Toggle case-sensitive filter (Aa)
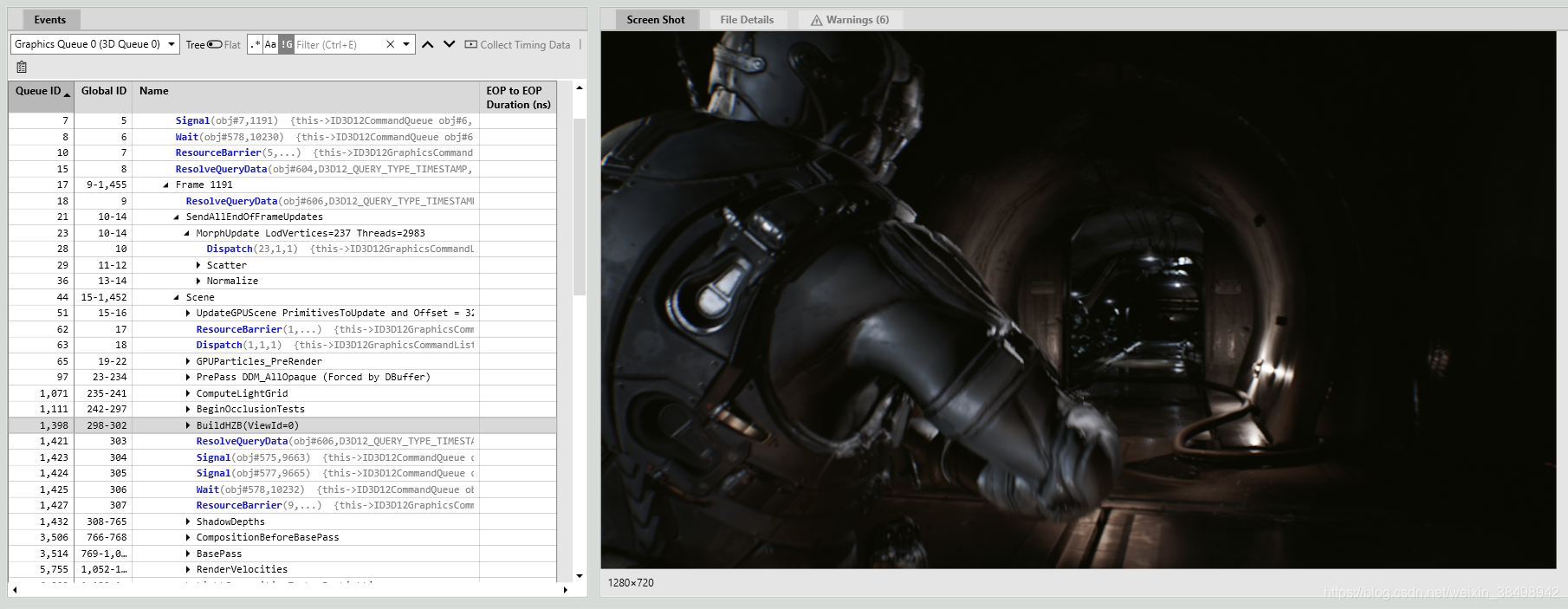 (x=270, y=44)
